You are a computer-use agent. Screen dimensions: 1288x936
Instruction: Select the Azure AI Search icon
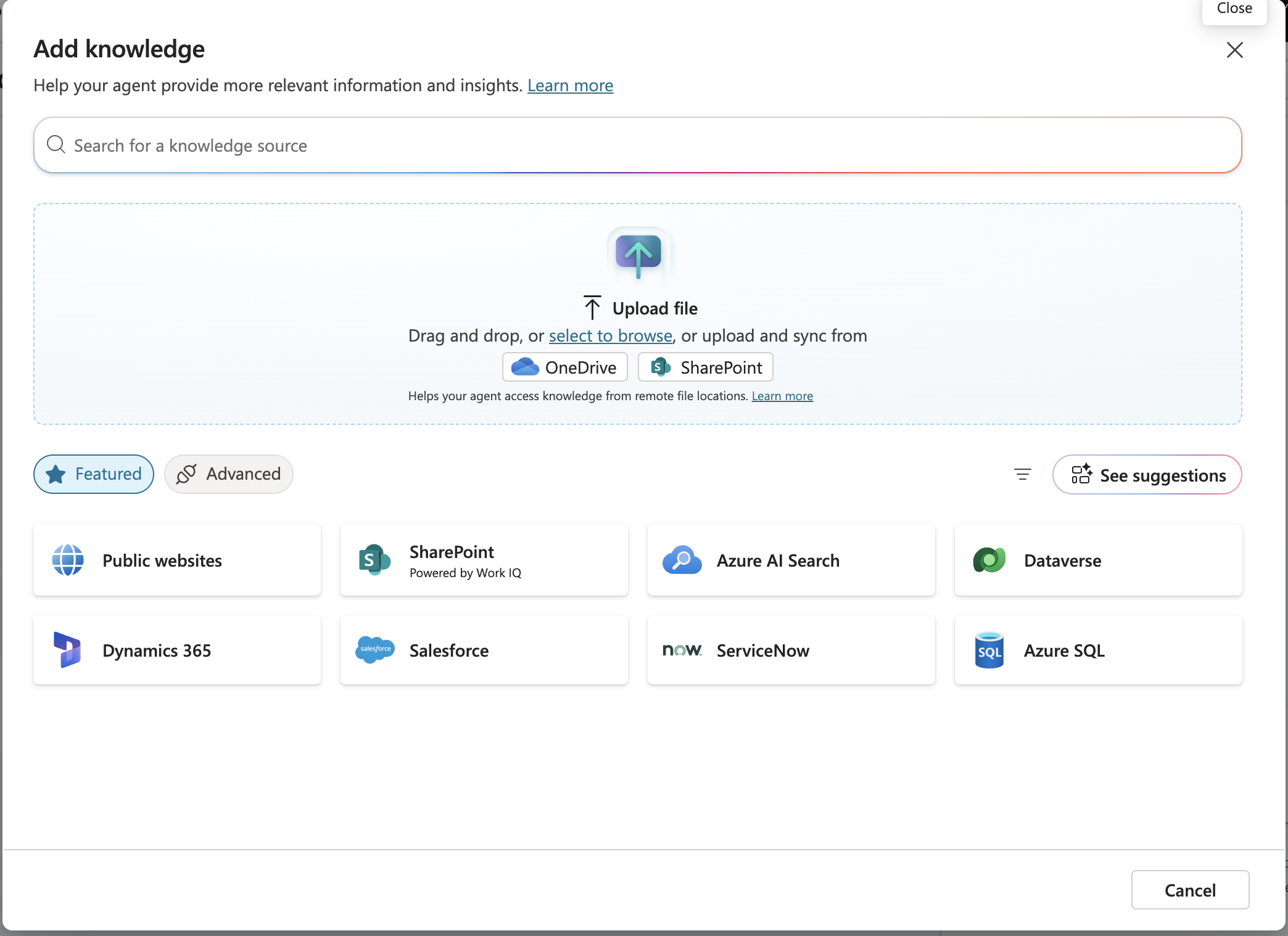[682, 560]
